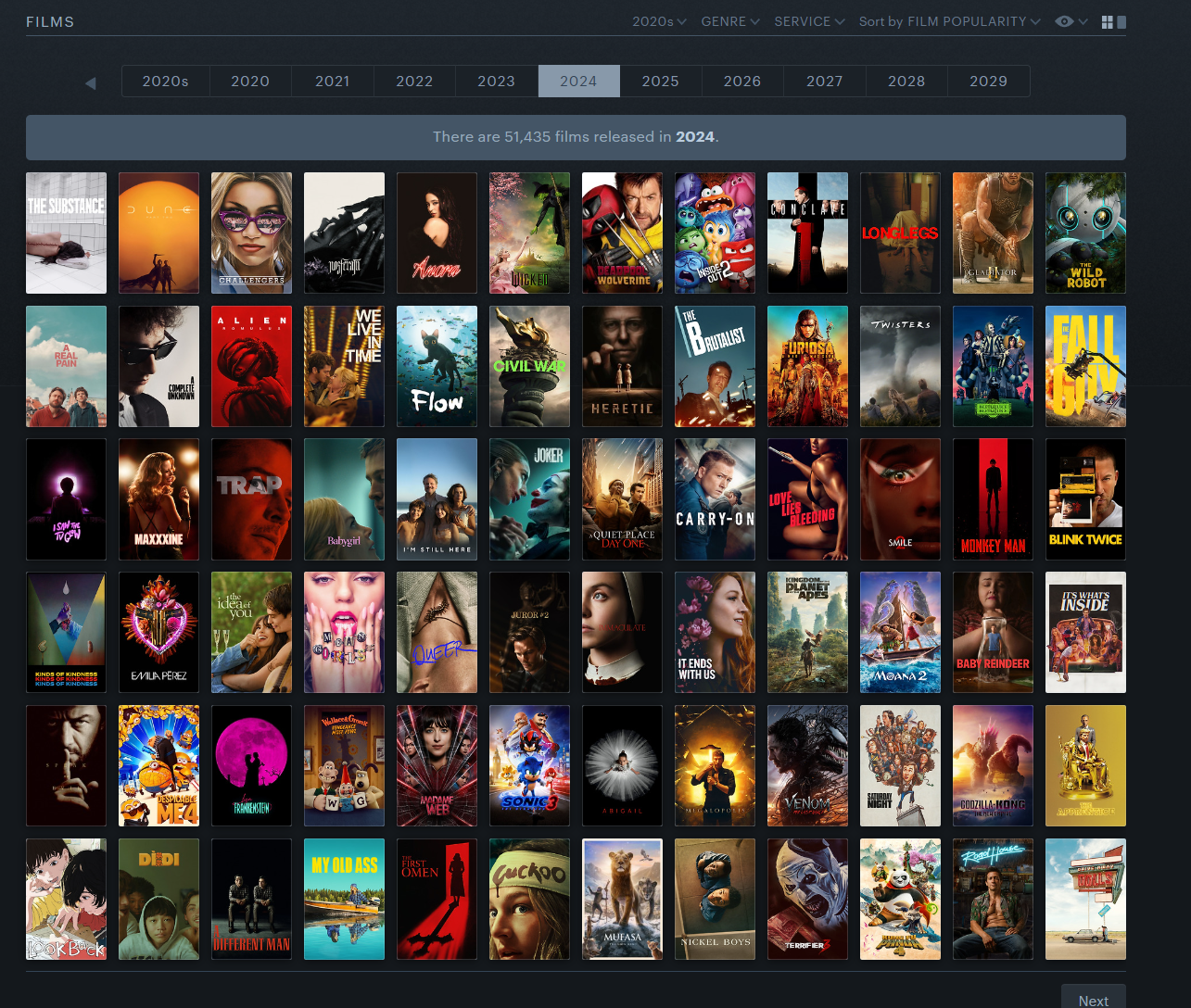
Task: Open the A Complete Unknown poster
Action: tap(158, 366)
